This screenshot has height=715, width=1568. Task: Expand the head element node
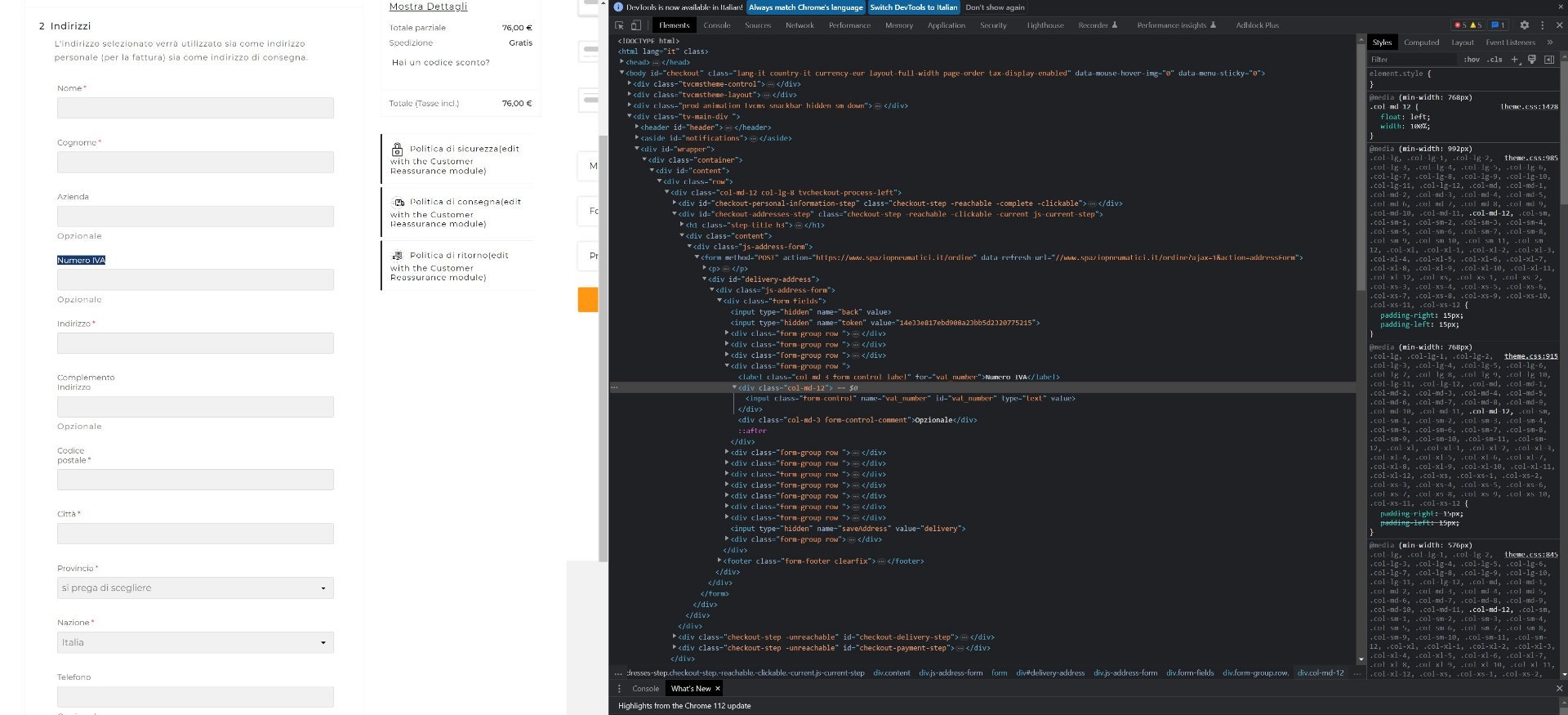click(x=622, y=62)
